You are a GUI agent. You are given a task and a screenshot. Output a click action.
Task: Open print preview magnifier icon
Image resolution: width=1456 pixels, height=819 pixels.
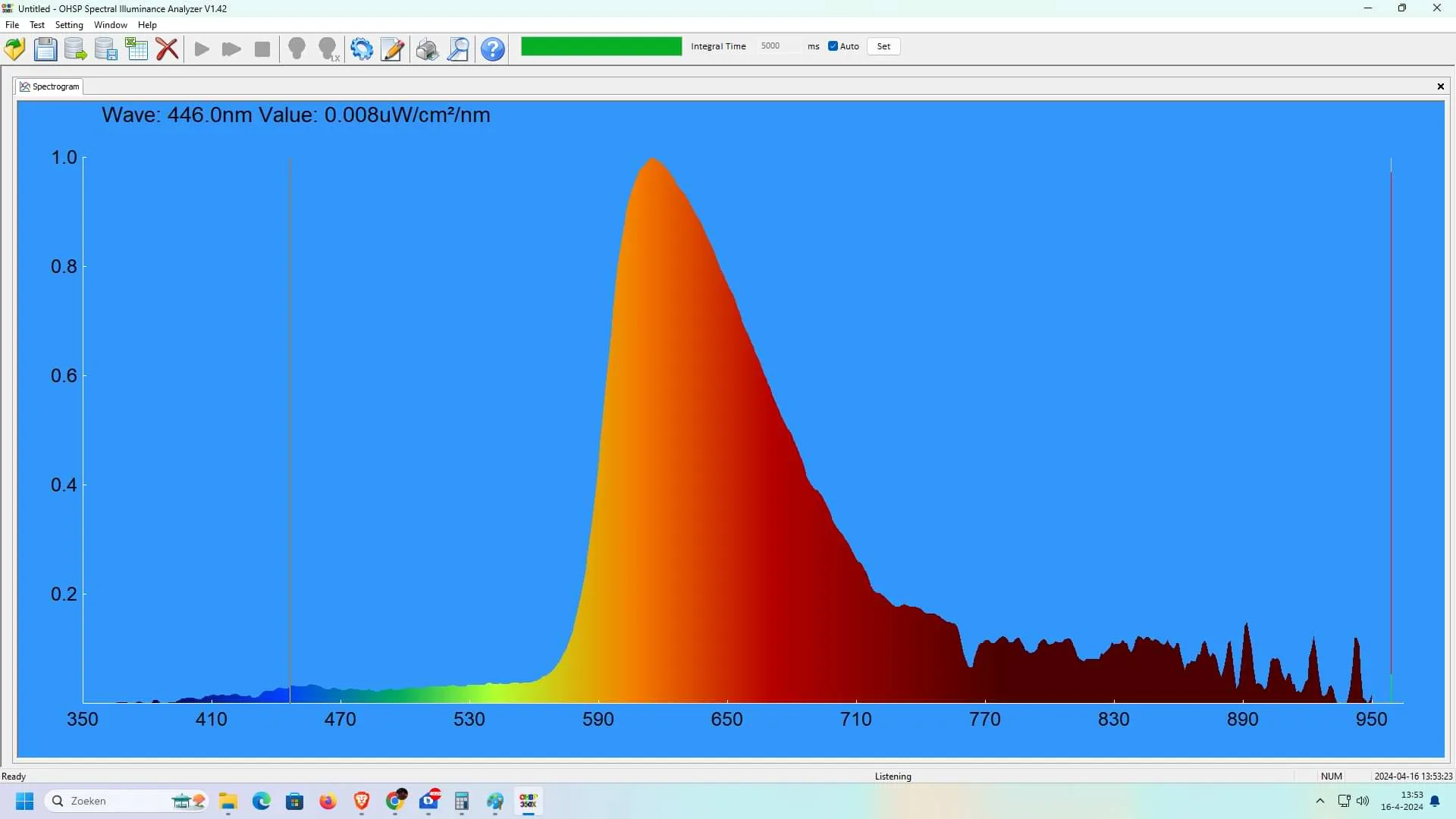coord(458,49)
